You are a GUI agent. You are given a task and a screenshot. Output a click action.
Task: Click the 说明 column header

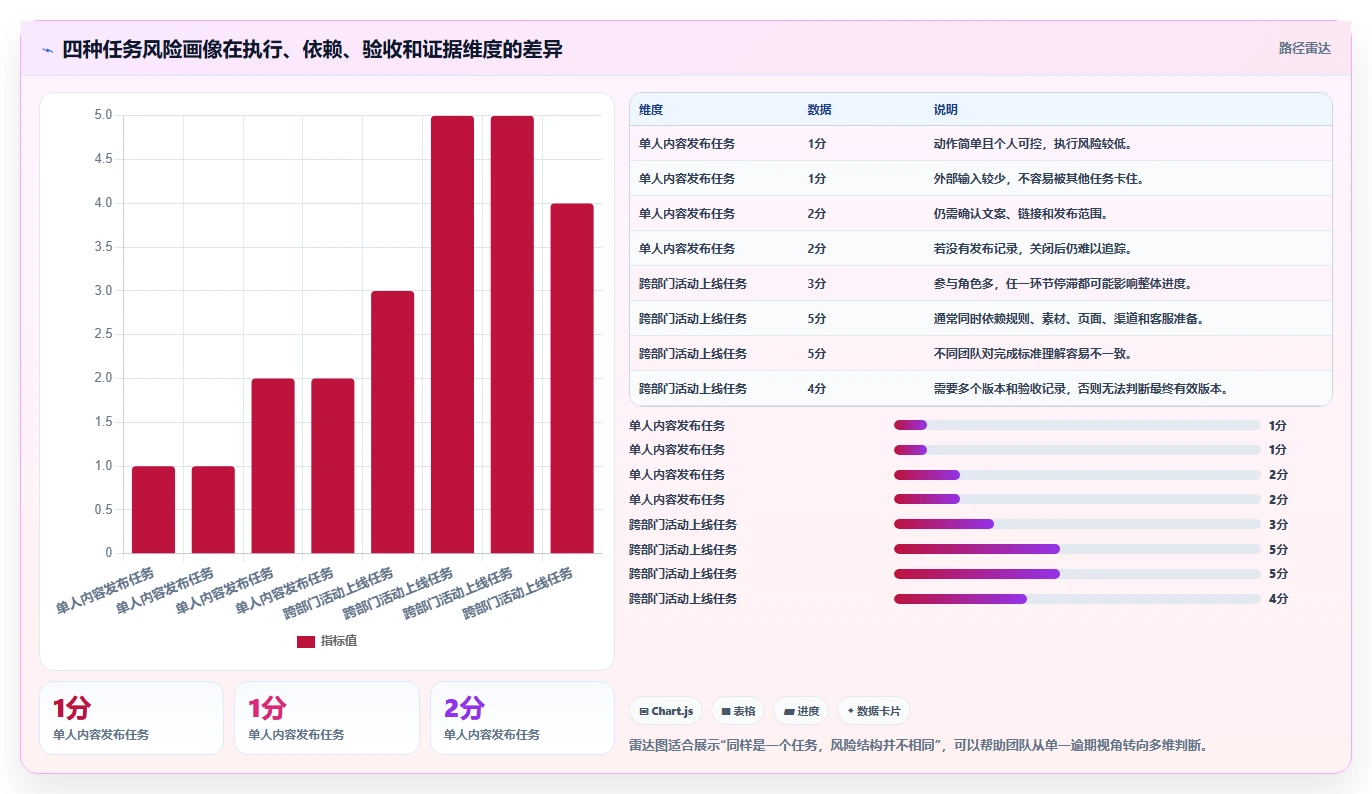coord(945,110)
